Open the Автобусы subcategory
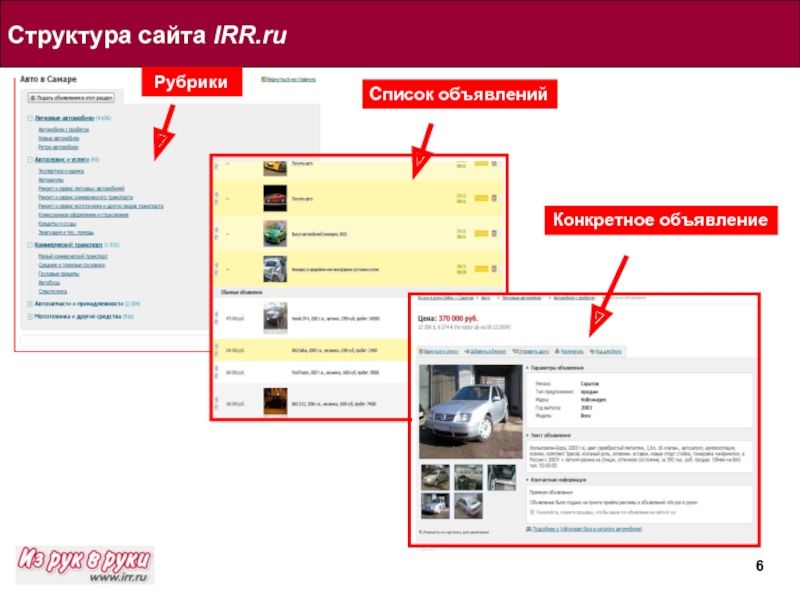This screenshot has height=600, width=800. 49,283
